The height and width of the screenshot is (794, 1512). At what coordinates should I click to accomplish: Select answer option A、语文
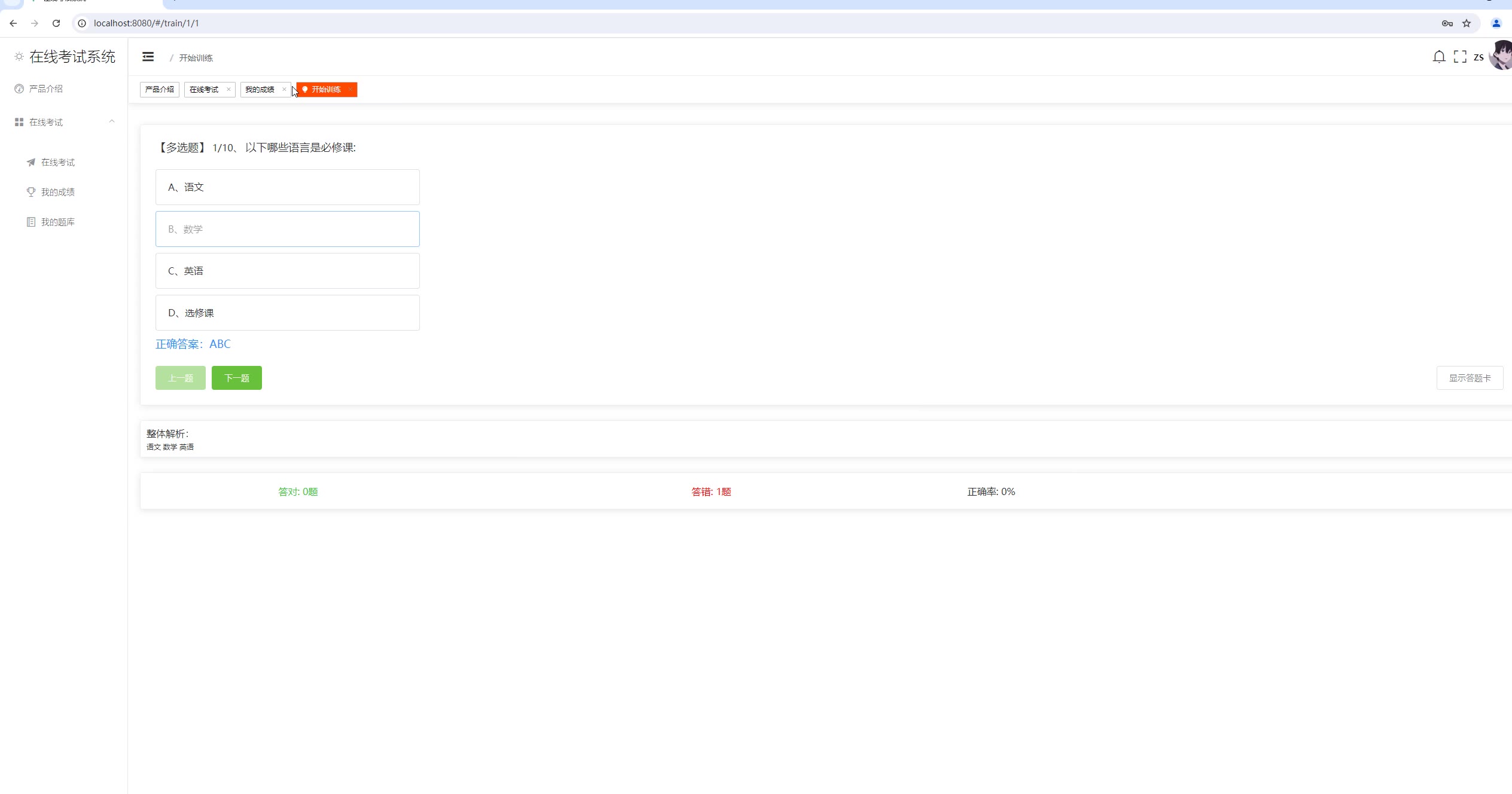click(287, 187)
